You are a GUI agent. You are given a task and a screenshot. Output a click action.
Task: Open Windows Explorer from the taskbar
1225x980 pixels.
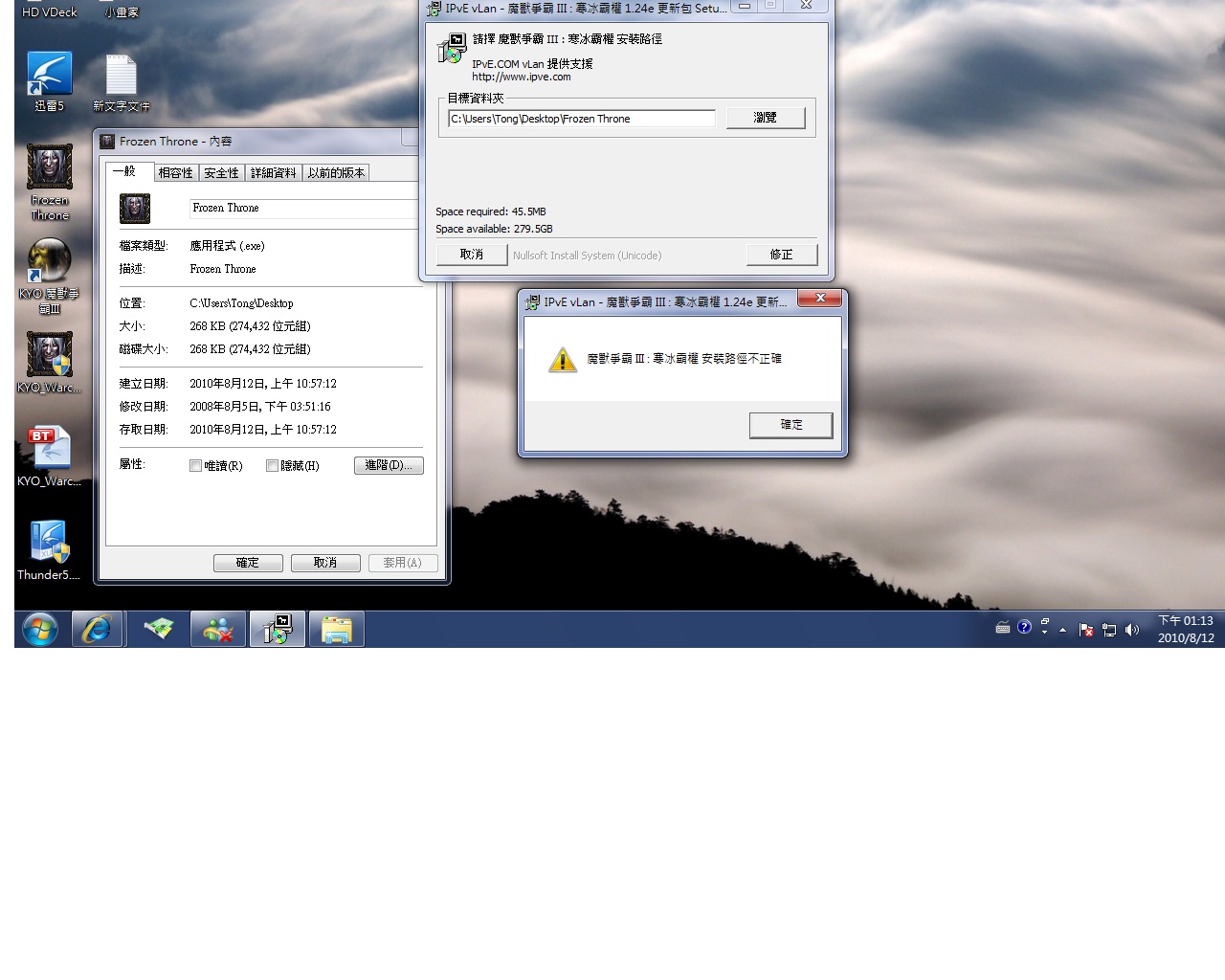tap(337, 629)
